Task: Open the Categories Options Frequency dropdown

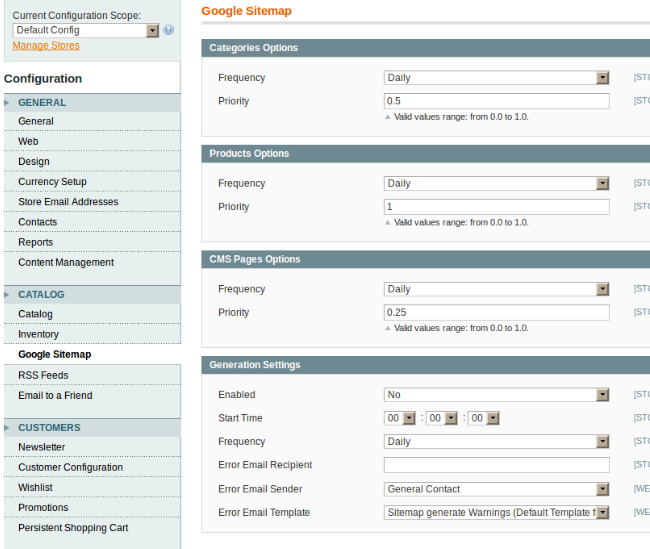Action: pyautogui.click(x=496, y=78)
